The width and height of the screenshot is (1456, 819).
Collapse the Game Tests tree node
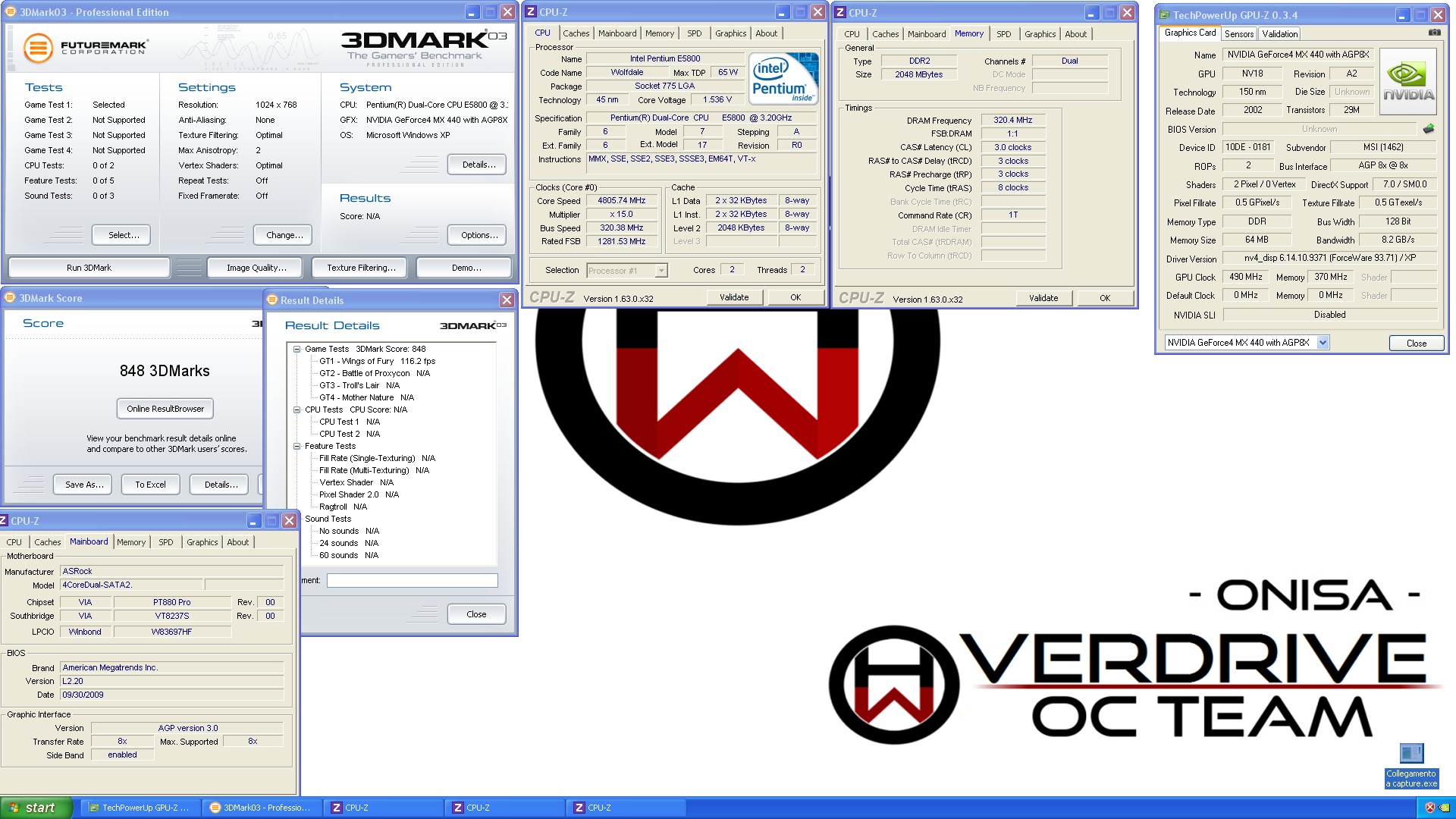coord(297,349)
